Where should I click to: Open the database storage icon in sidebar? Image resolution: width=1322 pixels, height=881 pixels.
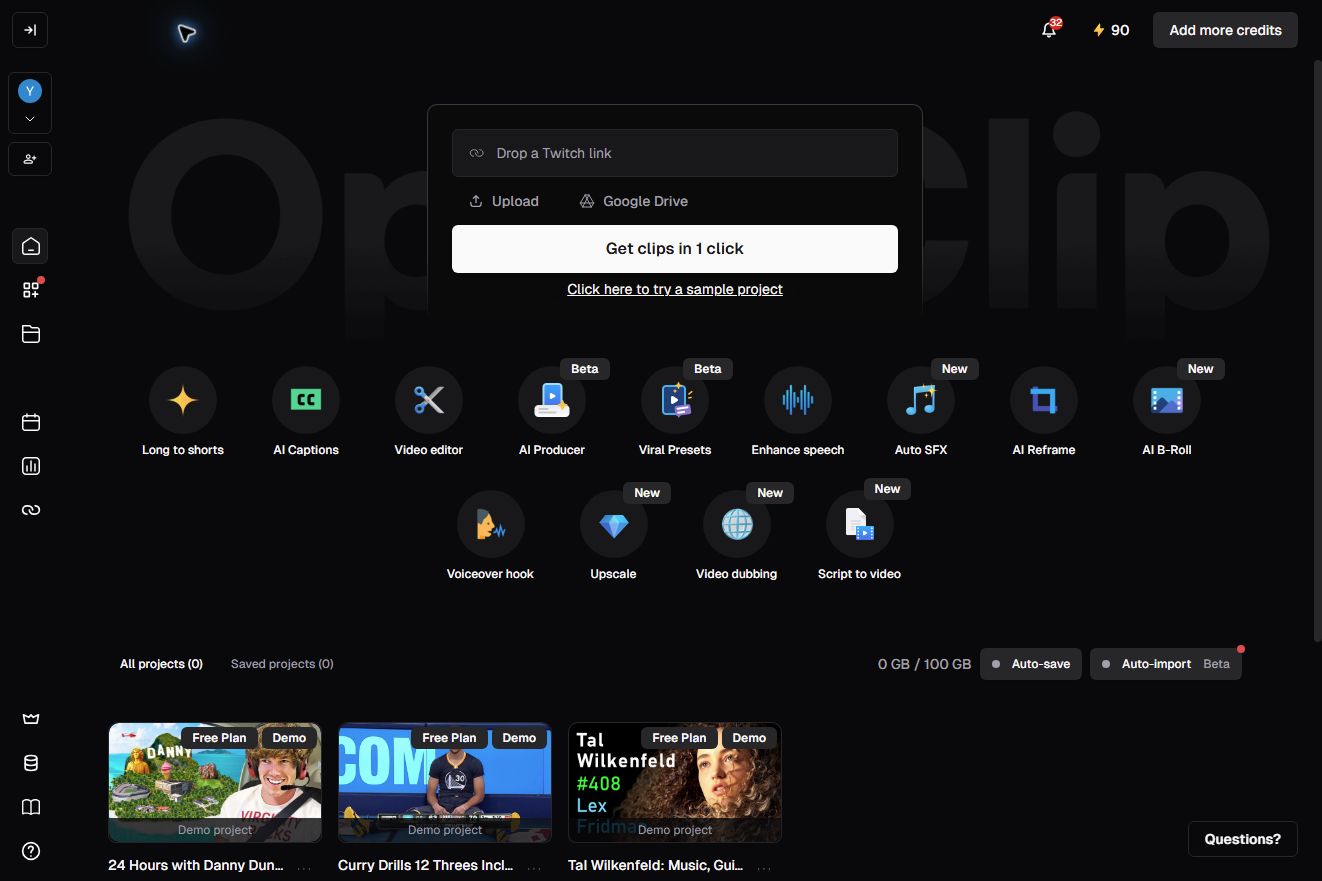[31, 763]
